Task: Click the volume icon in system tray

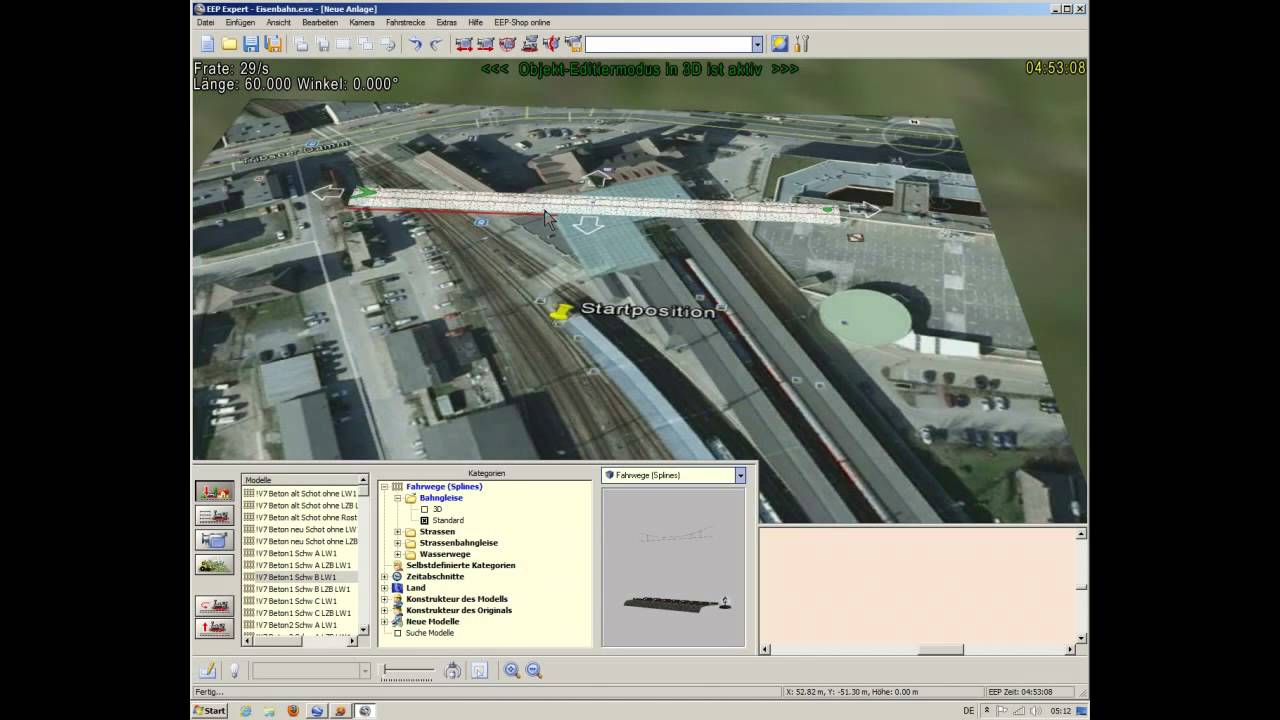Action: click(x=1035, y=711)
